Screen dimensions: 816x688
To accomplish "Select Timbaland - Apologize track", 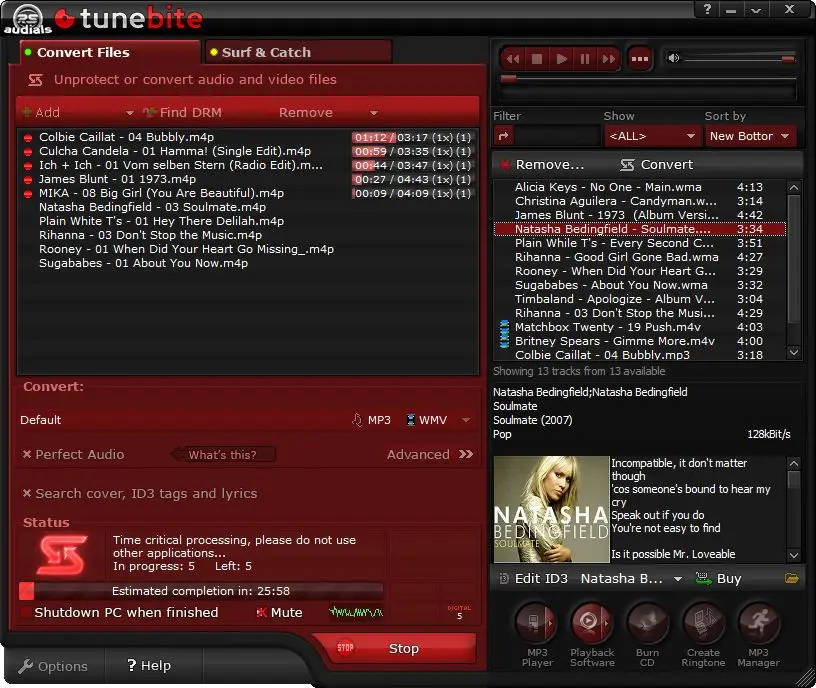I will pos(639,299).
